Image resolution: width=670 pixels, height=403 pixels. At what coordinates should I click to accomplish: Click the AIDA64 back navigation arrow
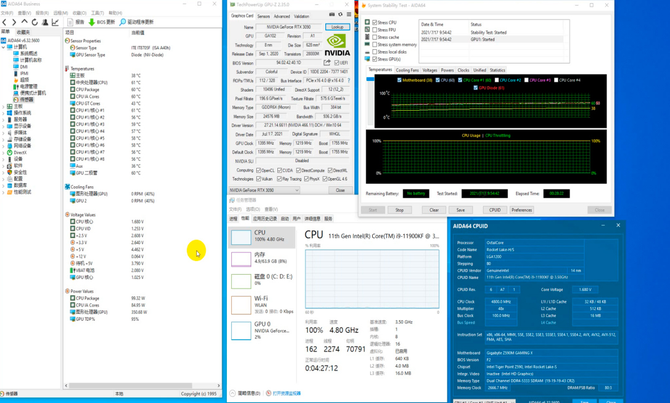pyautogui.click(x=6, y=22)
